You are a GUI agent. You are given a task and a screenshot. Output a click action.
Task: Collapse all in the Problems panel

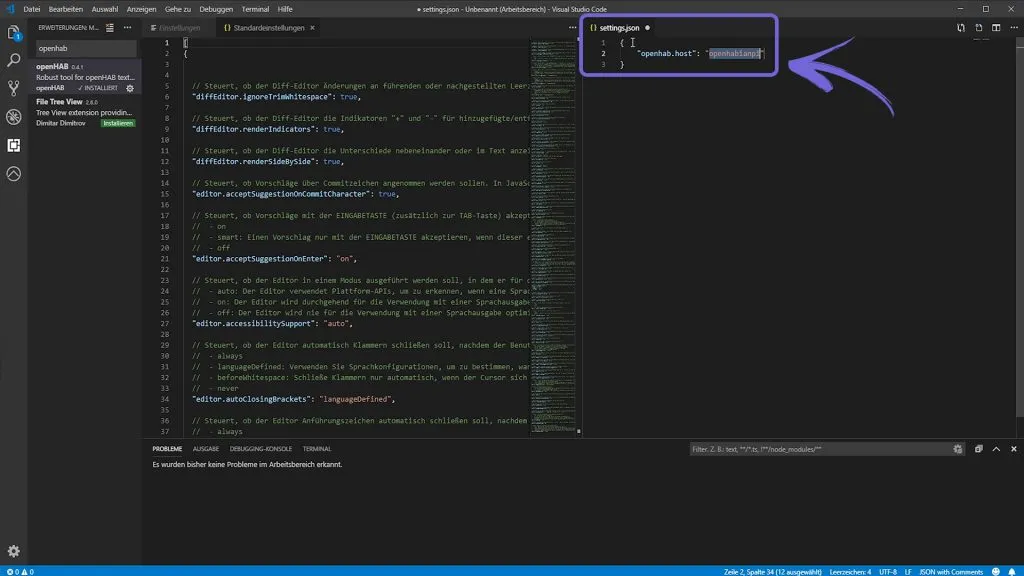click(978, 449)
